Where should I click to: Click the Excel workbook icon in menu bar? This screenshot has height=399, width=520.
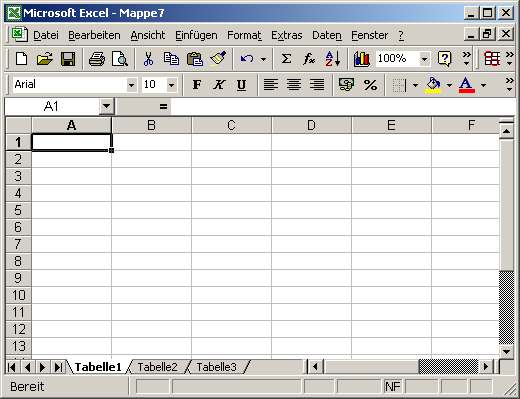point(20,34)
